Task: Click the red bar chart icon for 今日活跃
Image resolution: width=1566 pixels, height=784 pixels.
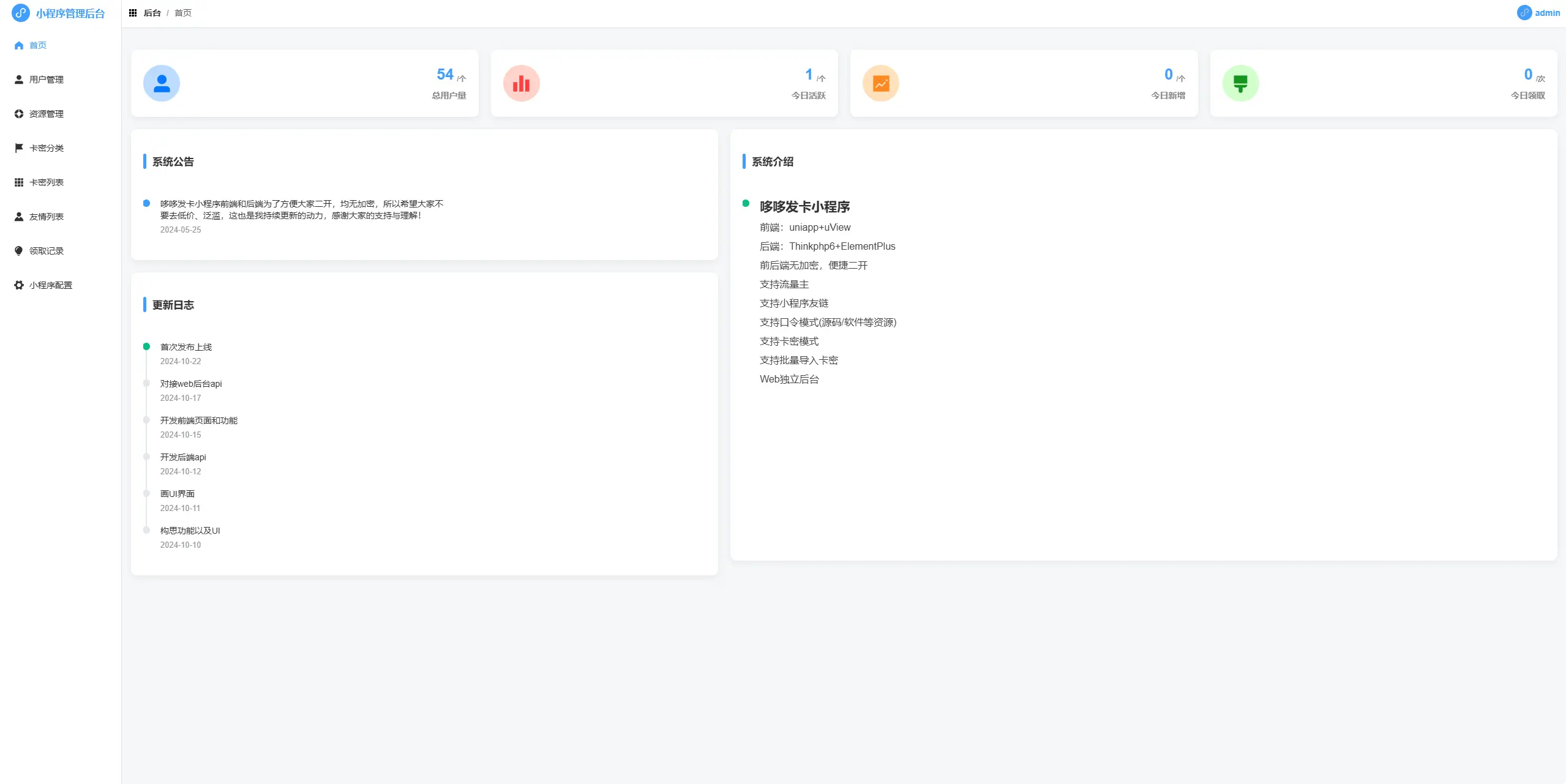Action: pos(521,83)
